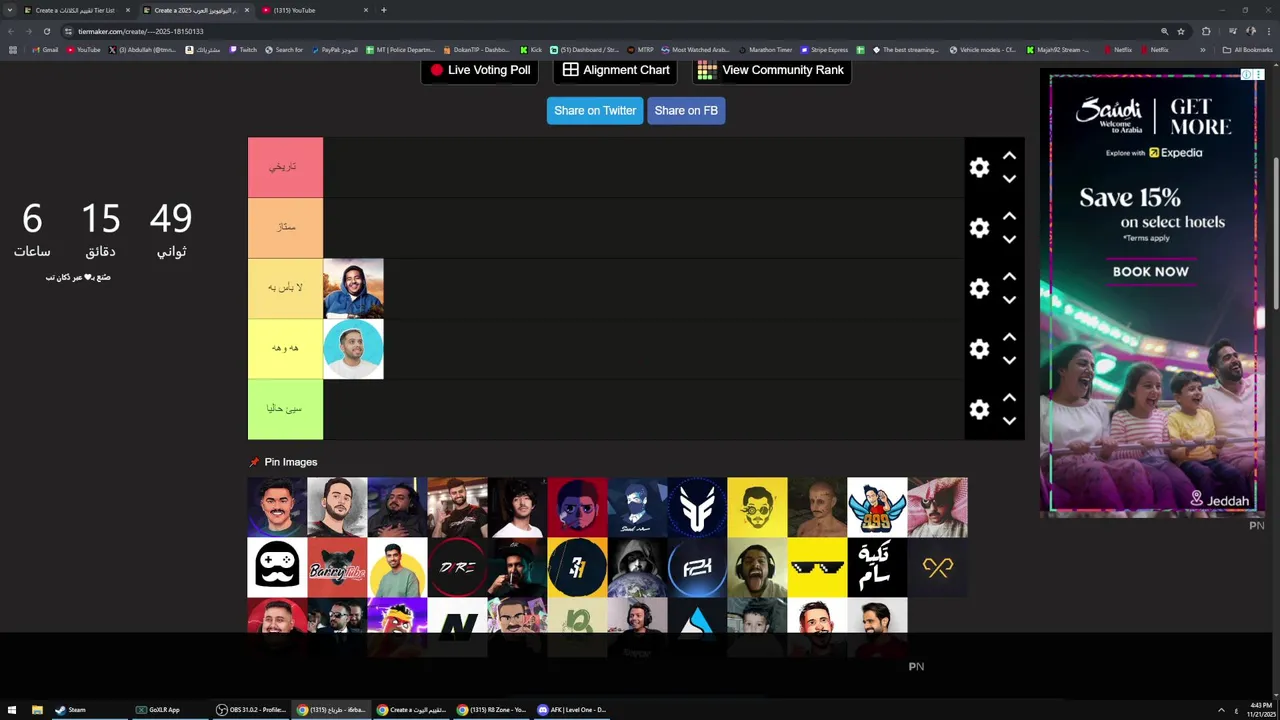This screenshot has height=720, width=1280.
Task: Pick the BarryTube red logo image
Action: pyautogui.click(x=337, y=567)
